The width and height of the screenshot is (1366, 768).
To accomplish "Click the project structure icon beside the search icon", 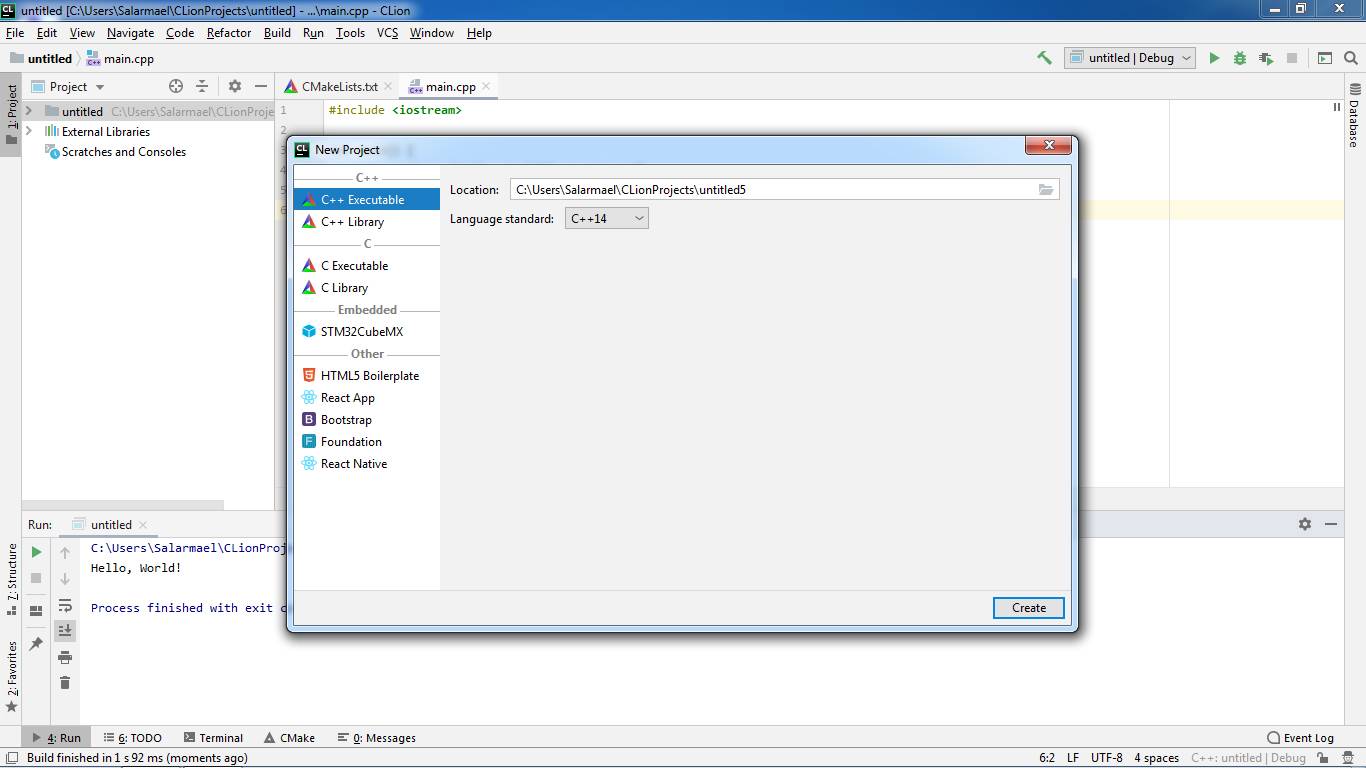I will [1325, 58].
